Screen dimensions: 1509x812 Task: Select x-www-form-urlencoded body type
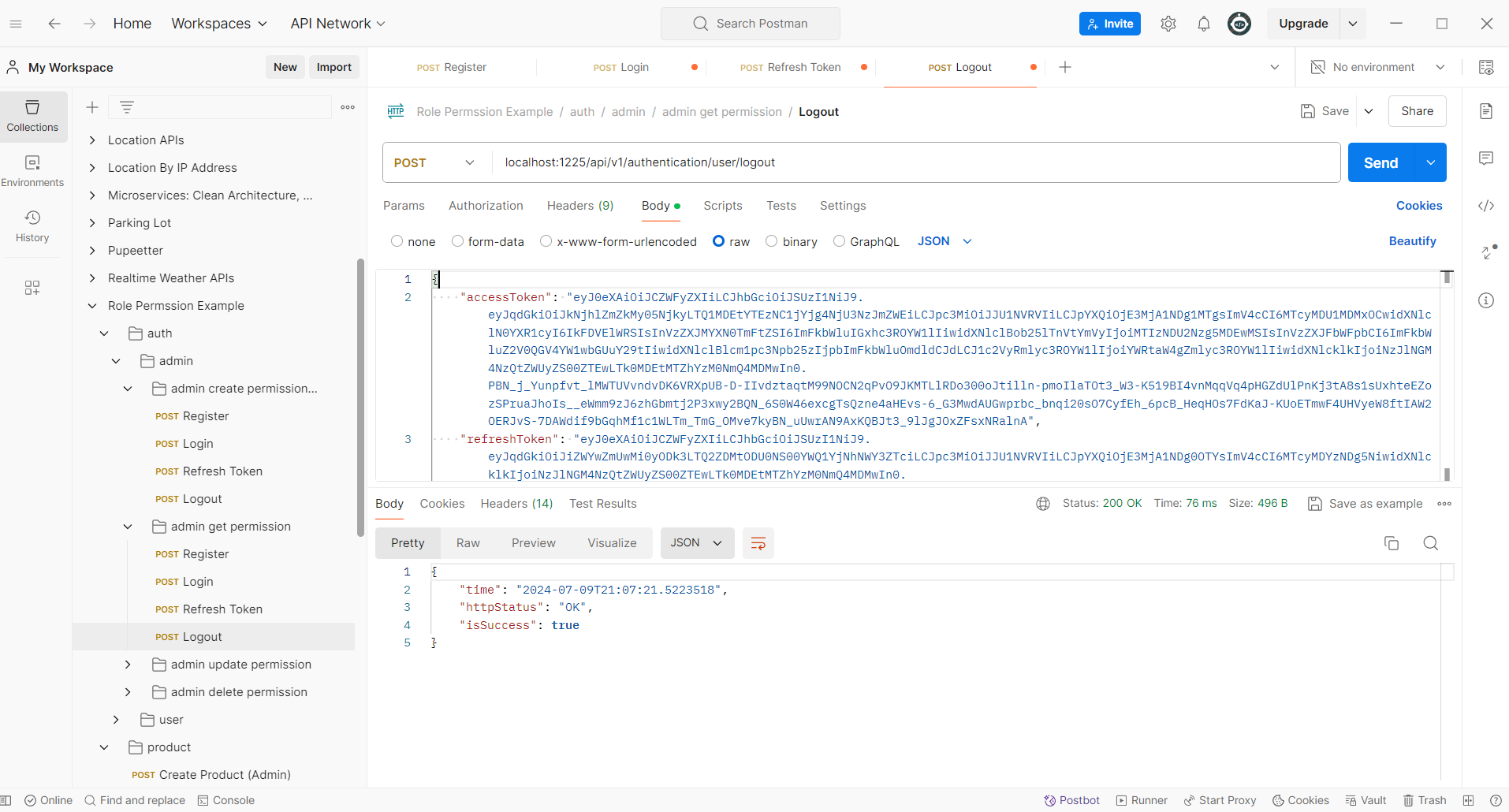546,241
